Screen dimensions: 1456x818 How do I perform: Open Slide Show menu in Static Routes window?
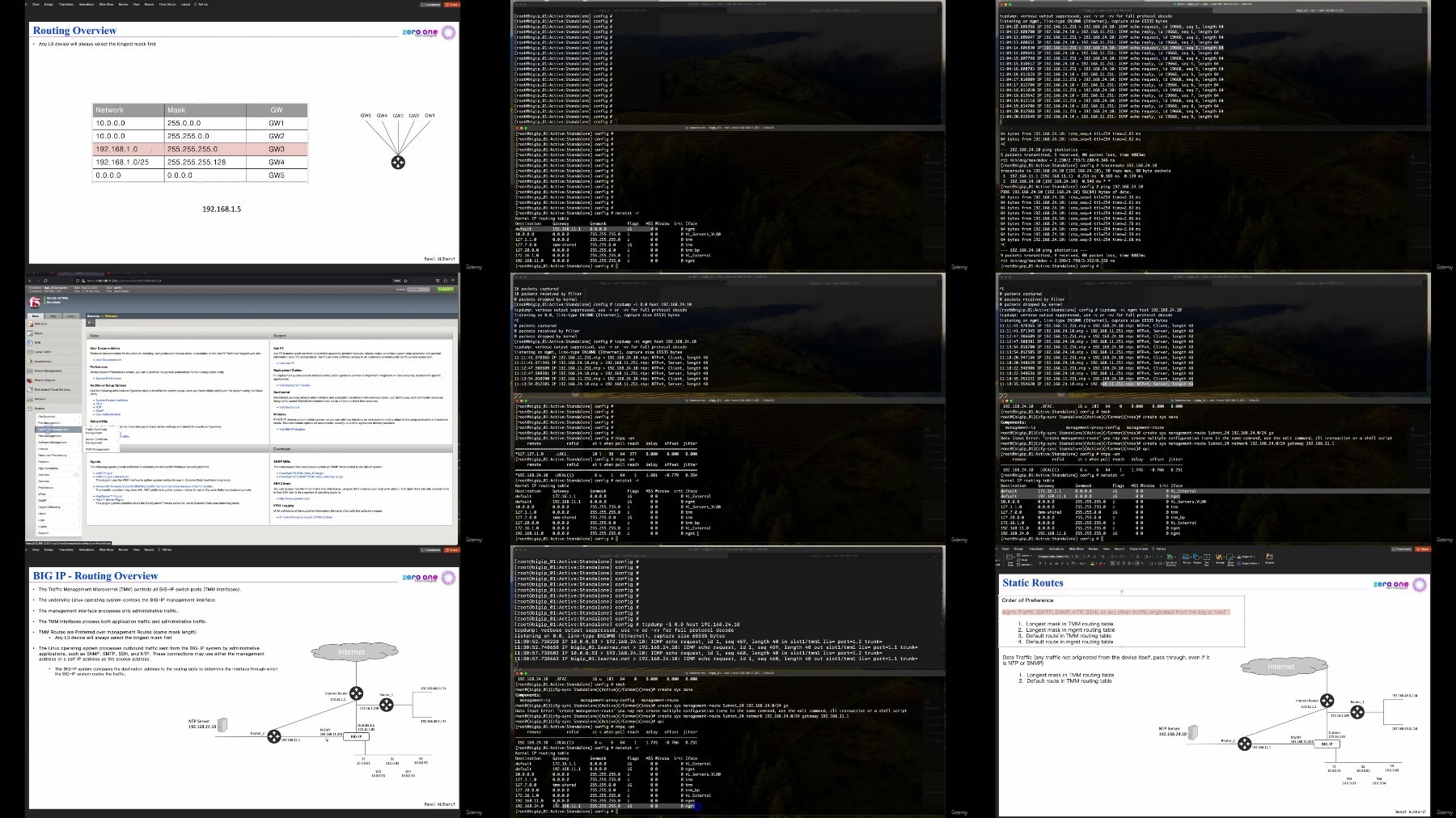[x=1076, y=549]
